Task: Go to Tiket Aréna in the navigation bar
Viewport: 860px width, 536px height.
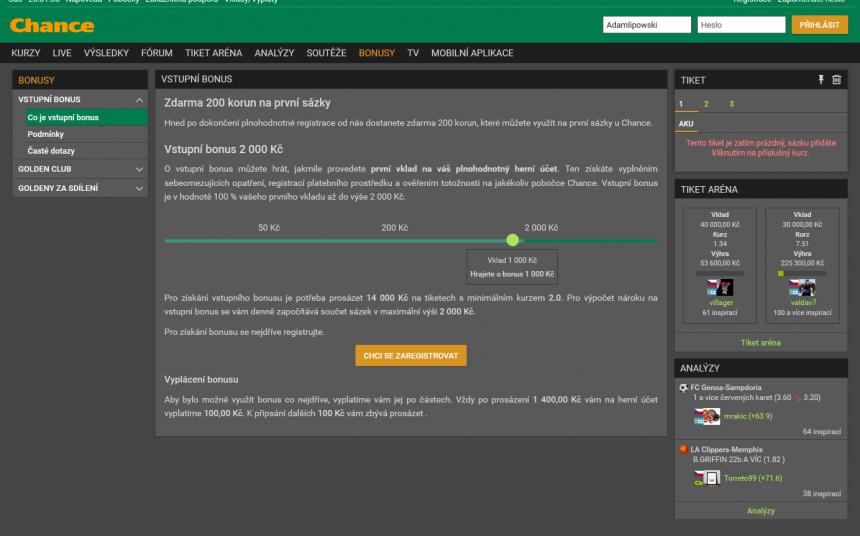Action: 213,53
